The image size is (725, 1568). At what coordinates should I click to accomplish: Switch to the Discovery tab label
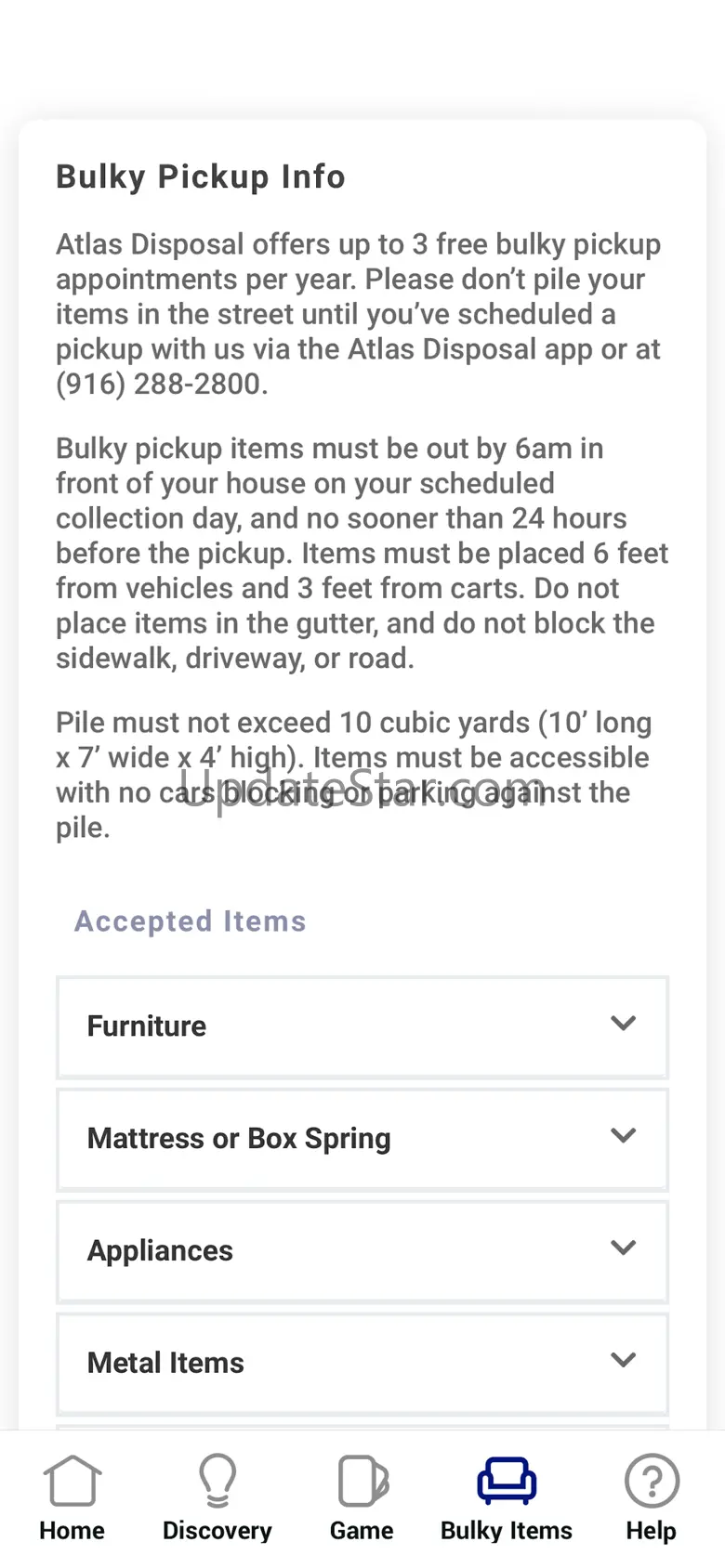point(217,1531)
